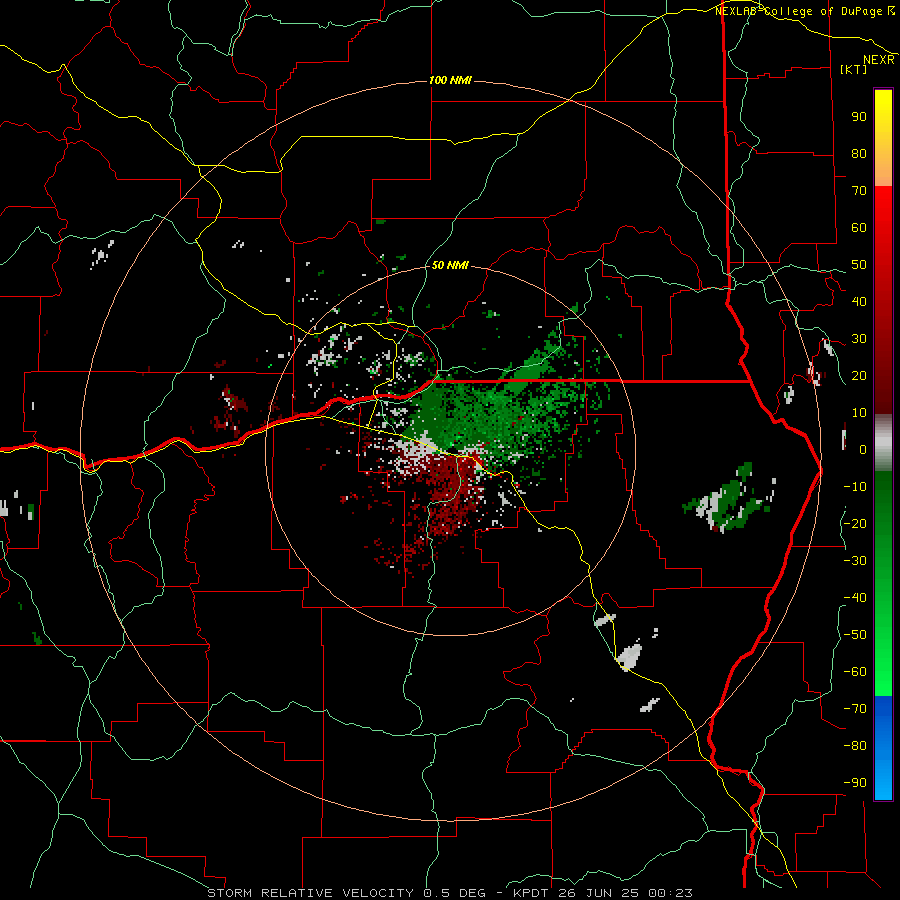Click the -50 value on the velocity scale
Image resolution: width=900 pixels, height=900 pixels.
tap(855, 635)
